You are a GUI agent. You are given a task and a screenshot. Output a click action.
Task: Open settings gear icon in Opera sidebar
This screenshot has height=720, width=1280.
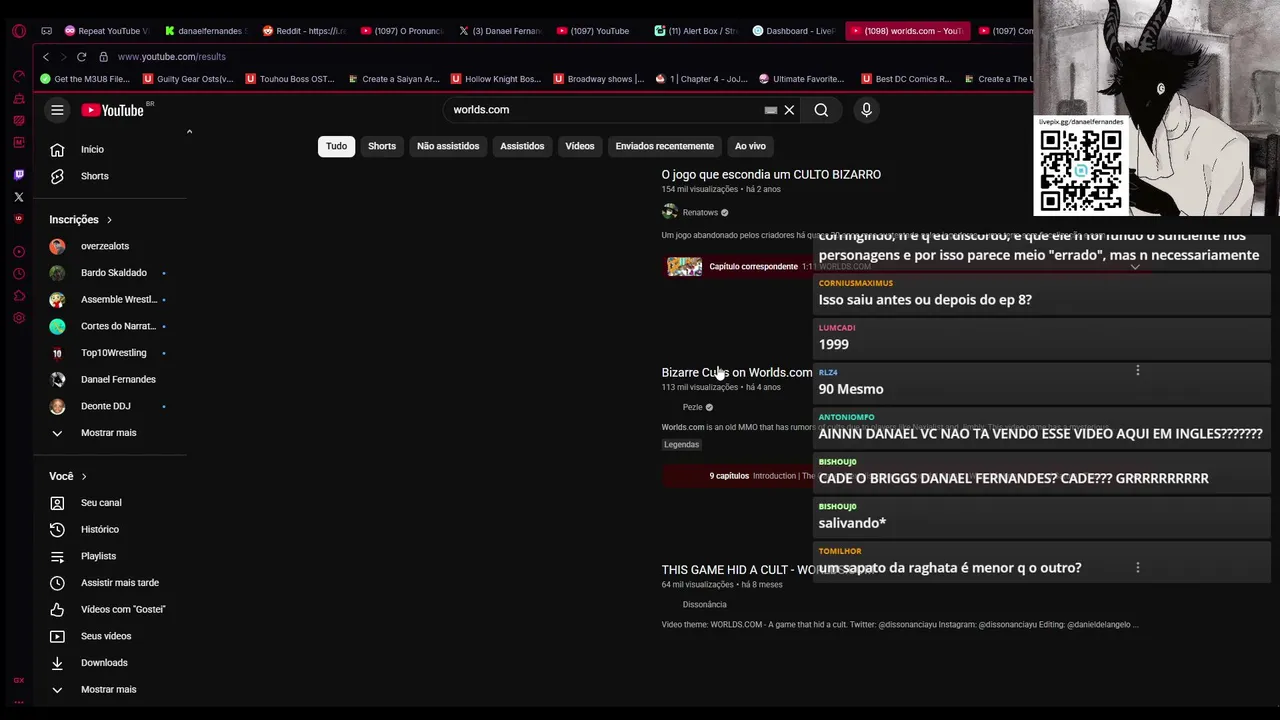tap(18, 318)
